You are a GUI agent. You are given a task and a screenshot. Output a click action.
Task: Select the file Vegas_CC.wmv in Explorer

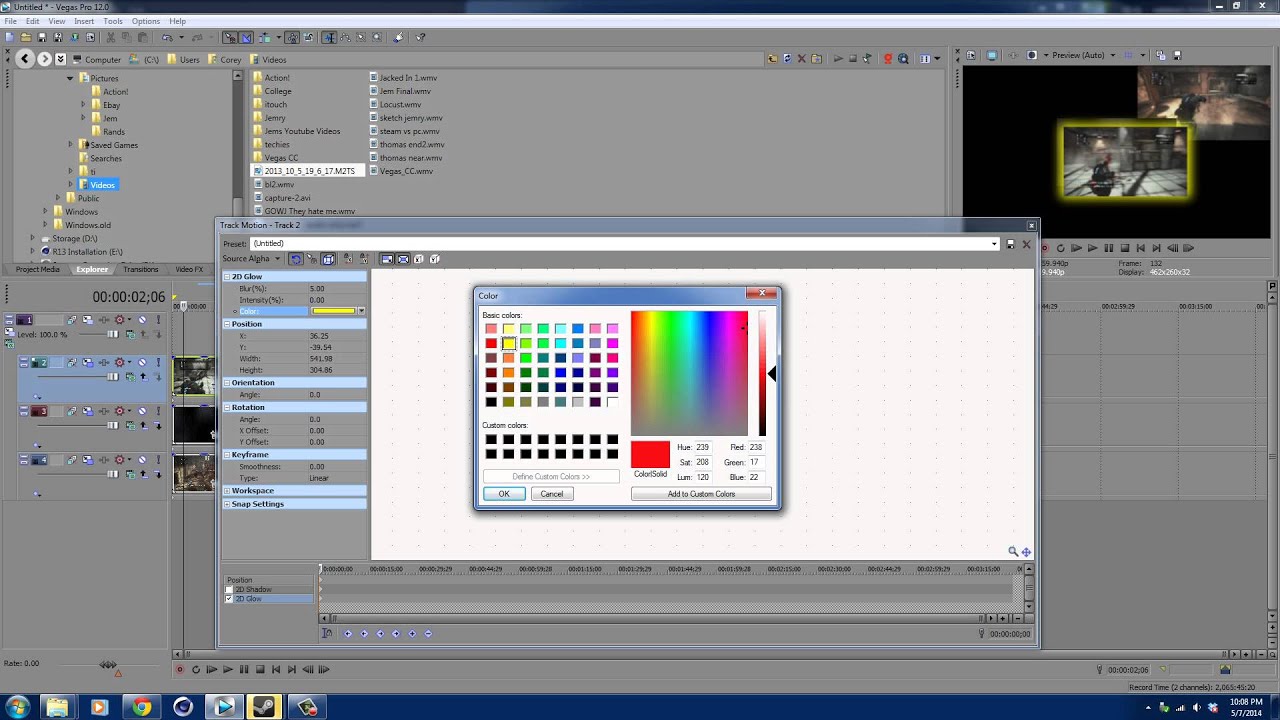(406, 171)
